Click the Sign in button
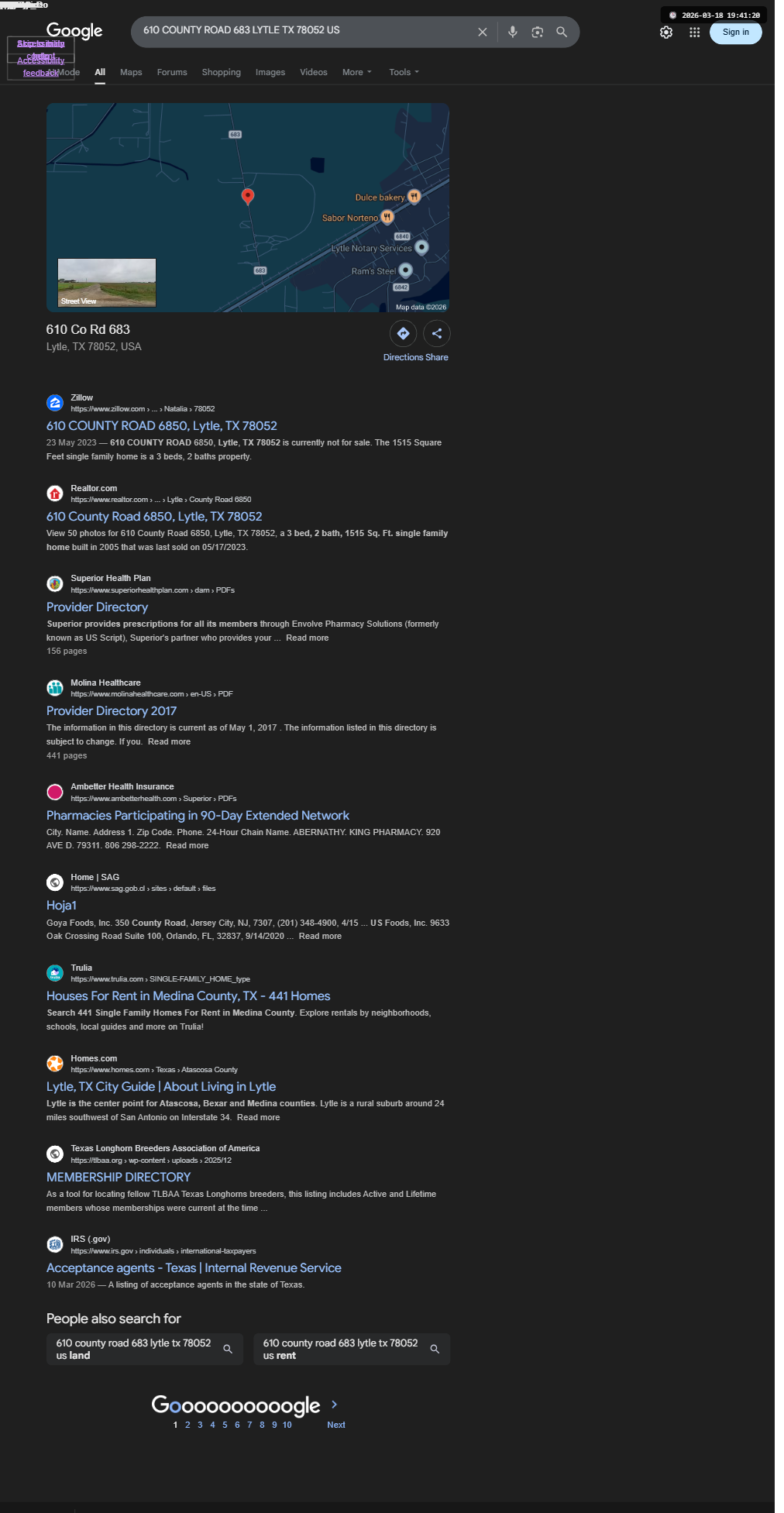Screen dimensions: 784x1513 (735, 33)
